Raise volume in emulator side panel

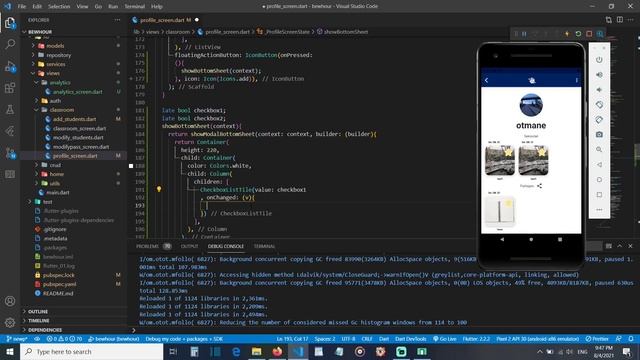(x=599, y=75)
